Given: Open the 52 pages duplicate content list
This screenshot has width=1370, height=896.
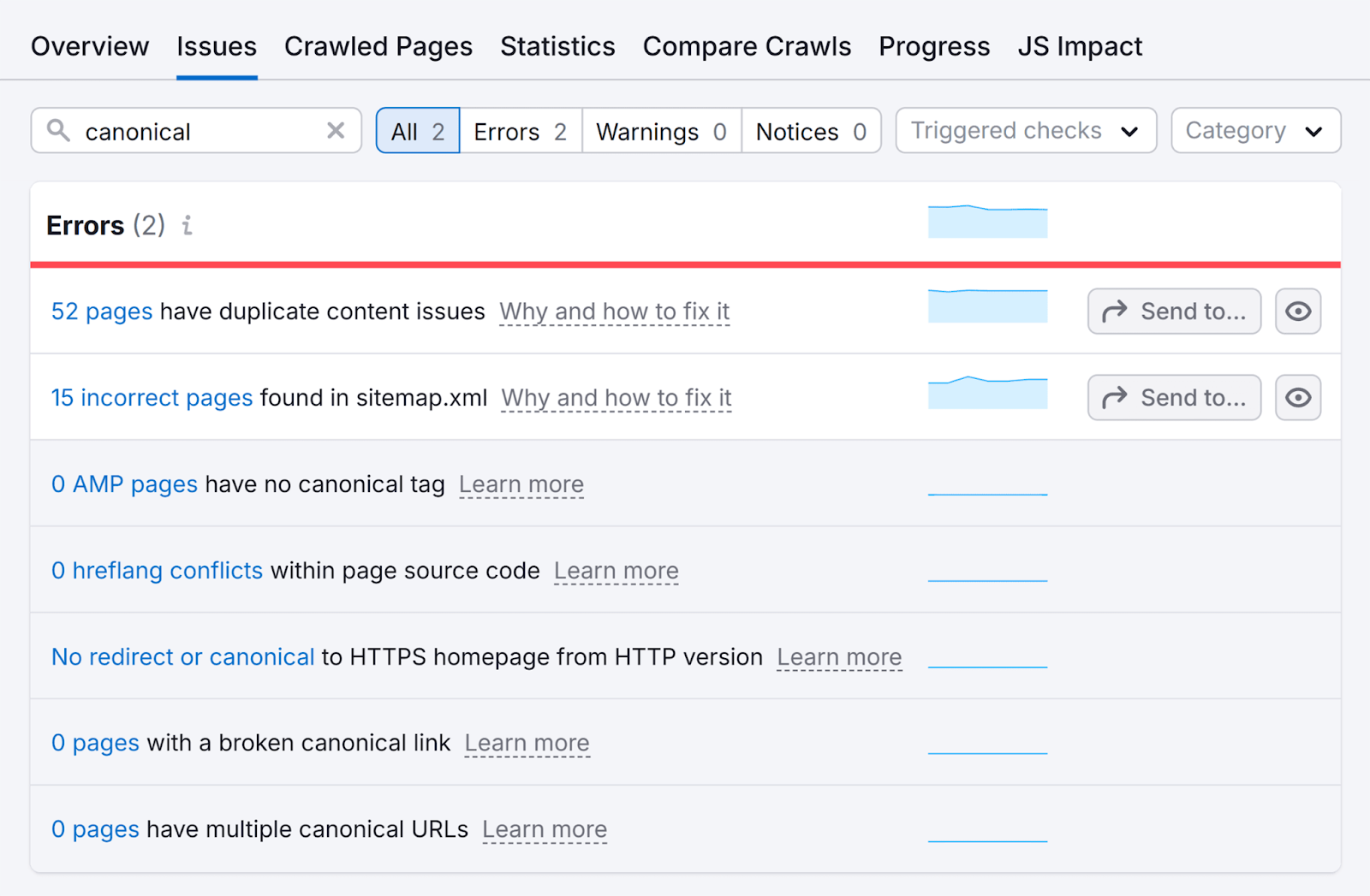Looking at the screenshot, I should pos(101,311).
